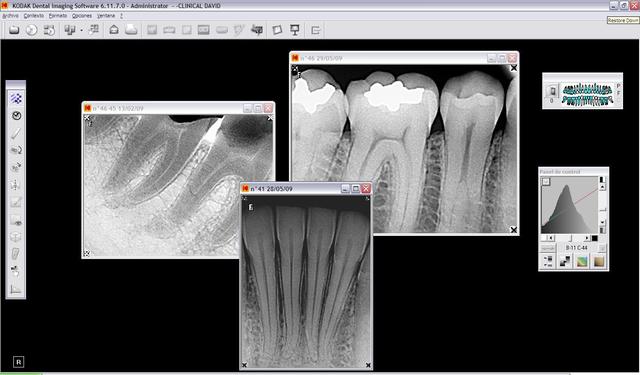Click the greyed square sensor toolbar icon
This screenshot has width=640, height=375.
click(187, 30)
